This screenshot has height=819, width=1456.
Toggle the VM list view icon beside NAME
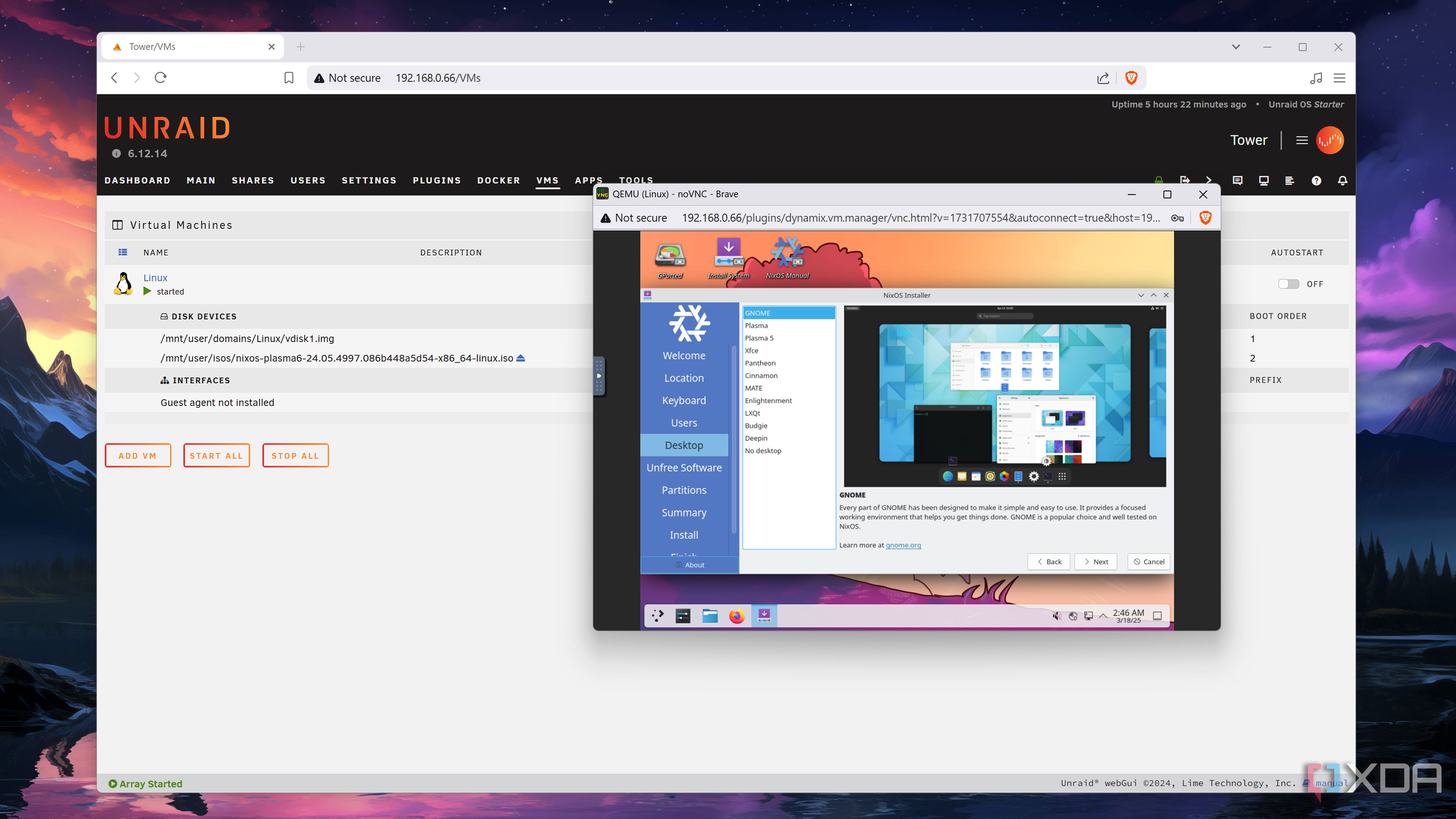[x=122, y=253]
